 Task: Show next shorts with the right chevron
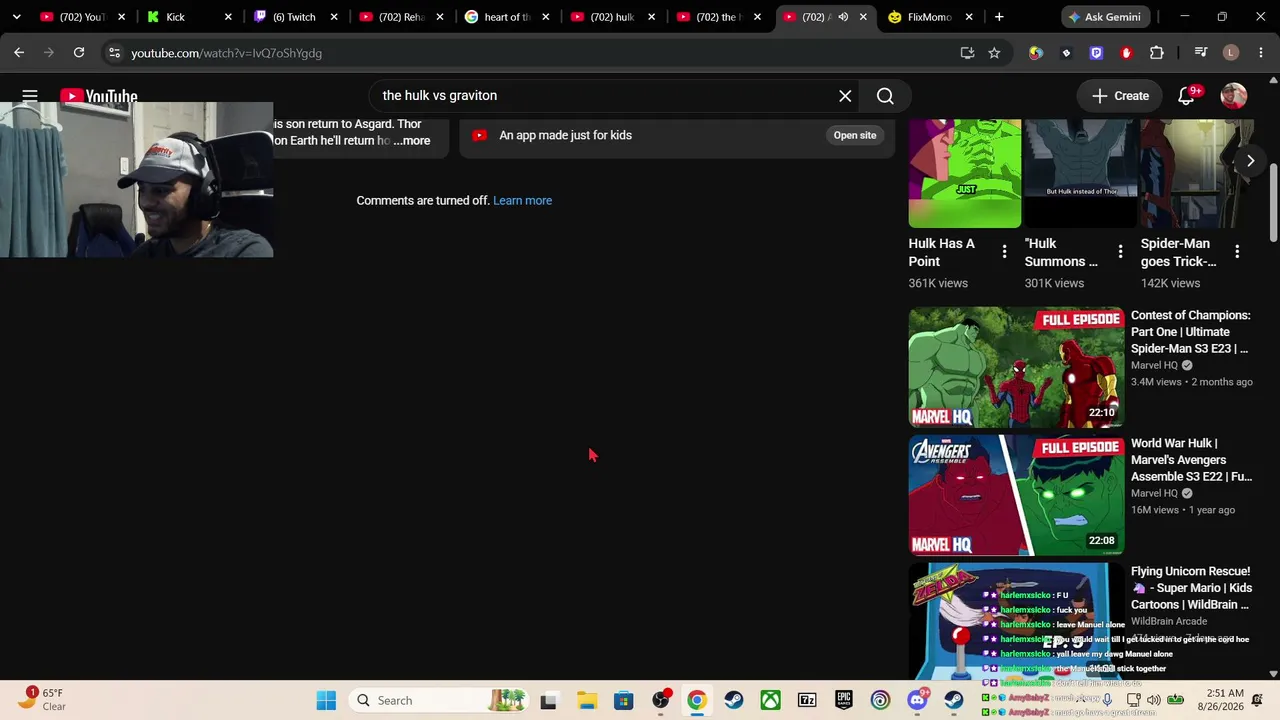coord(1250,161)
